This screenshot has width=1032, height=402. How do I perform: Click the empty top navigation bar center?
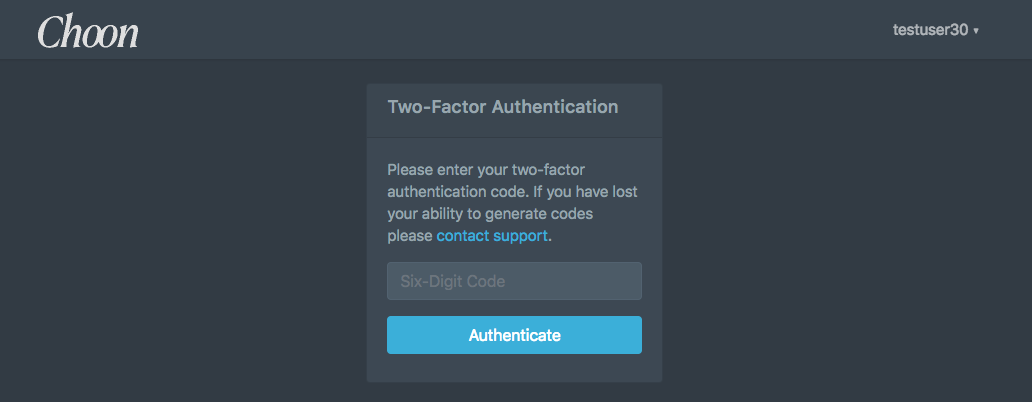[515, 30]
